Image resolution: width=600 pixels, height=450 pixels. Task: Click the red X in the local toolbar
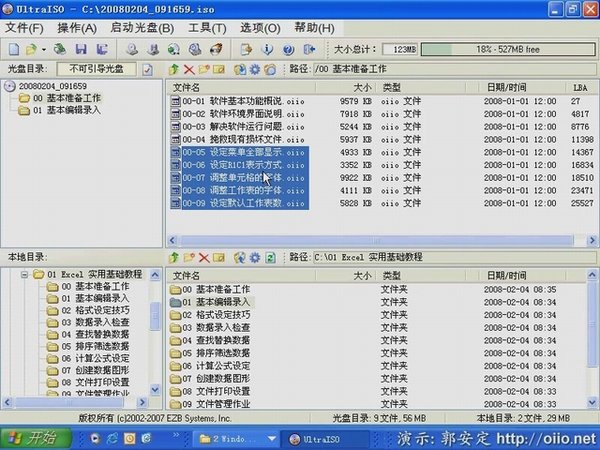(x=204, y=258)
